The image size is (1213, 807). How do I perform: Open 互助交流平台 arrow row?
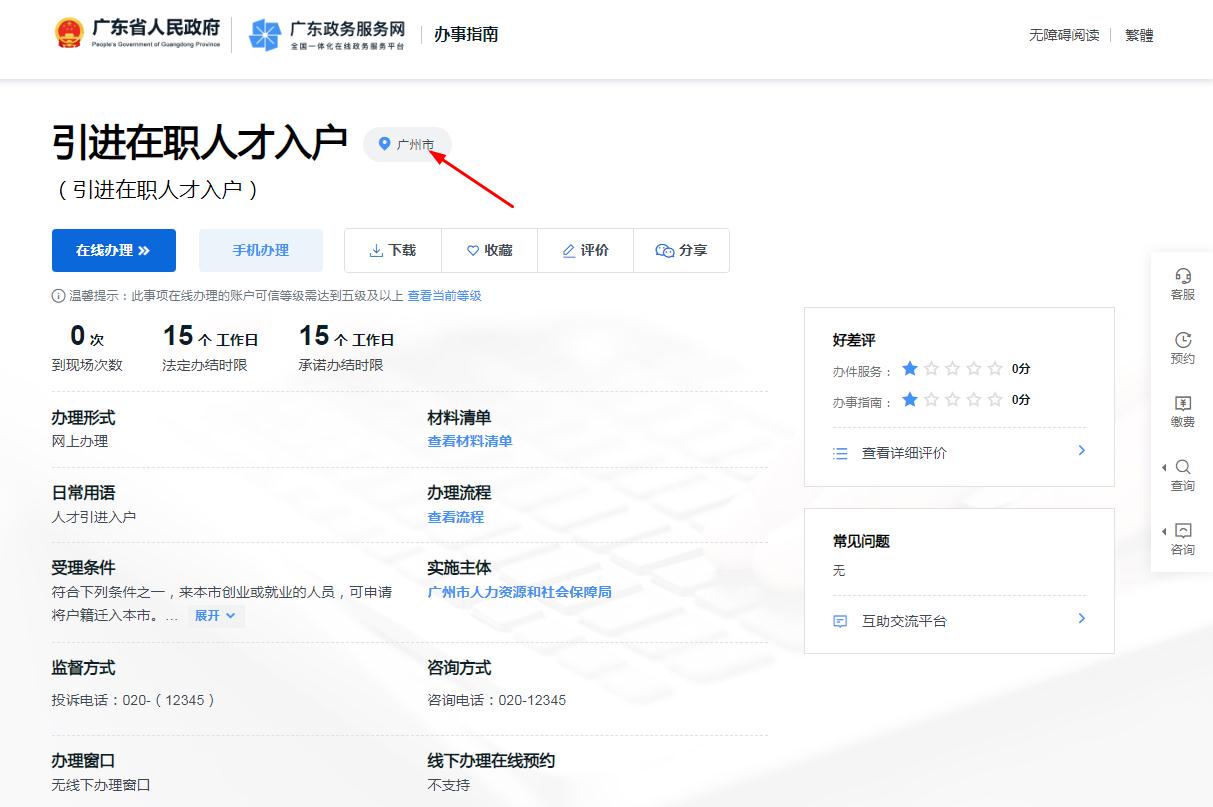coord(958,621)
